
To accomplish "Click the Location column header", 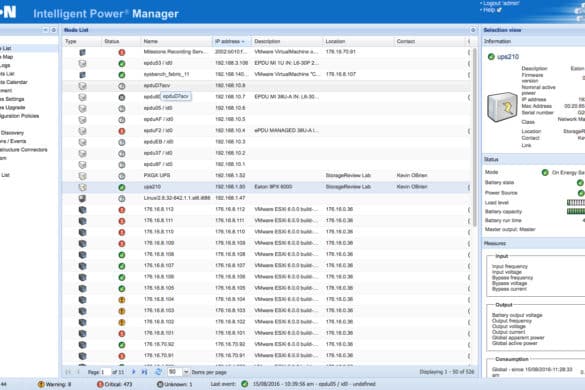I will tap(358, 41).
